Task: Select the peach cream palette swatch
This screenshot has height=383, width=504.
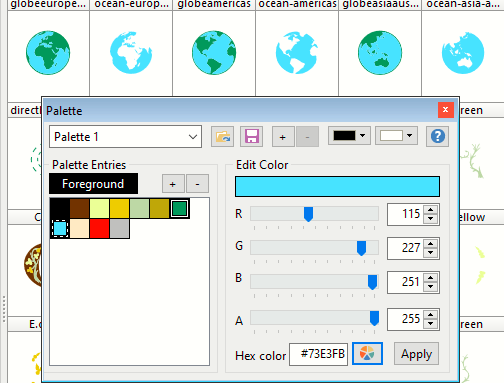Action: point(79,229)
